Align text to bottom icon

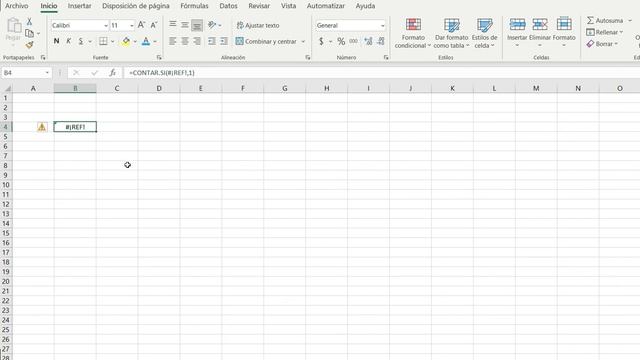pyautogui.click(x=197, y=25)
